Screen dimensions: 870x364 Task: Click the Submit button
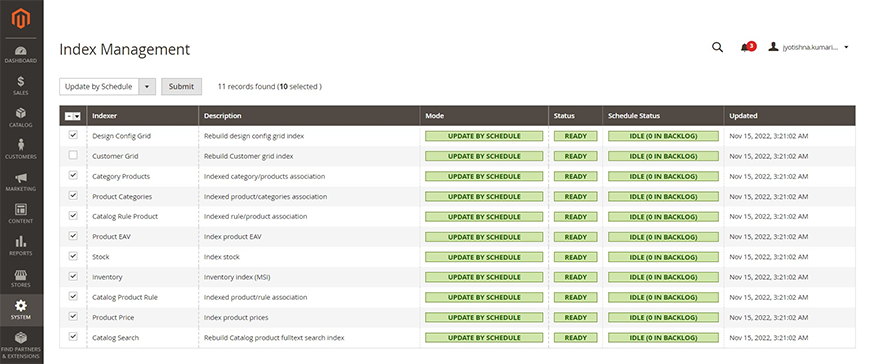(181, 87)
